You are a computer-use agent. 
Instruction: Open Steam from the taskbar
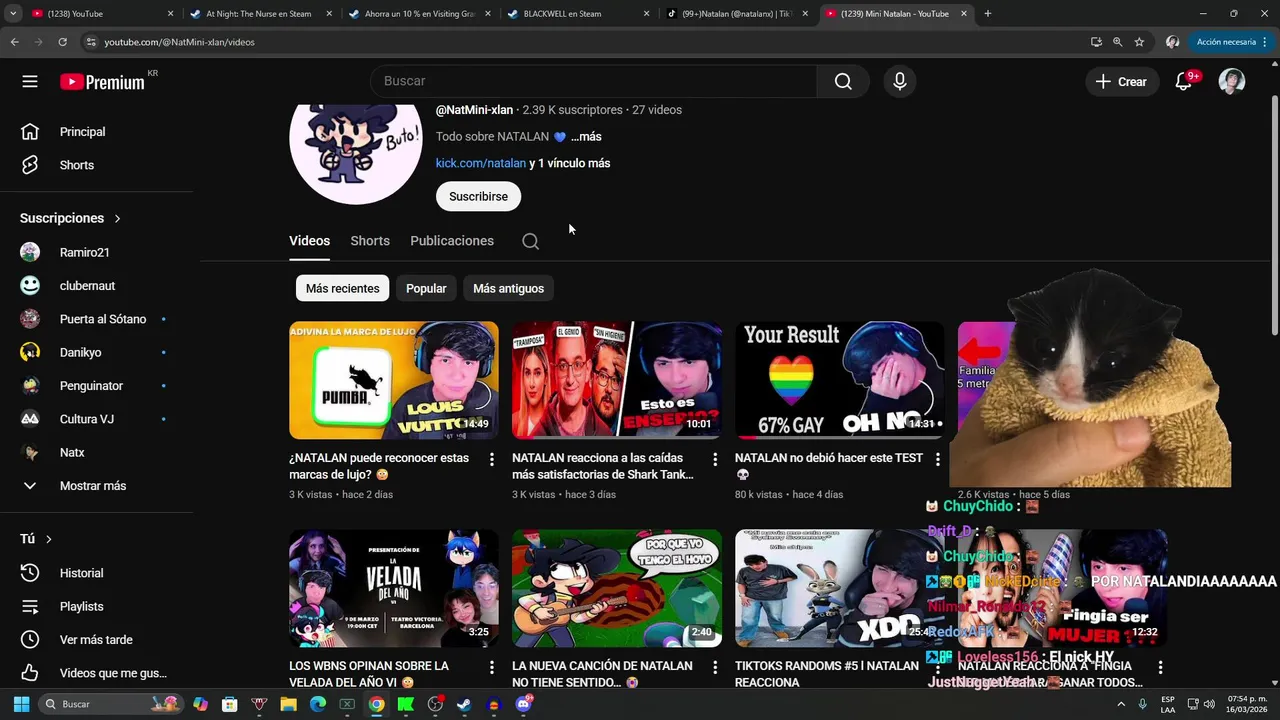(464, 704)
